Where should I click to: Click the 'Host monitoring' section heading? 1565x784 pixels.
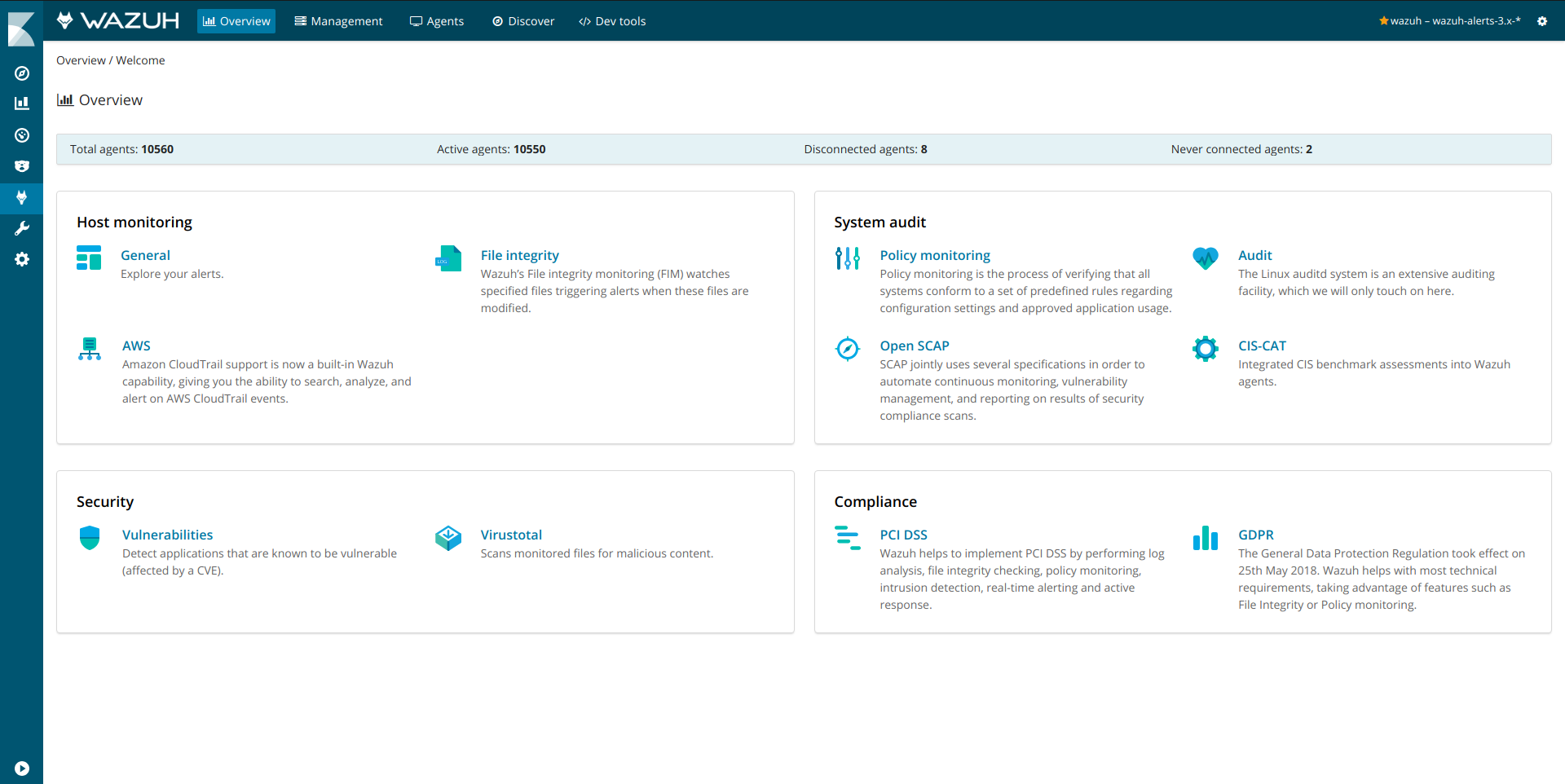pos(134,222)
